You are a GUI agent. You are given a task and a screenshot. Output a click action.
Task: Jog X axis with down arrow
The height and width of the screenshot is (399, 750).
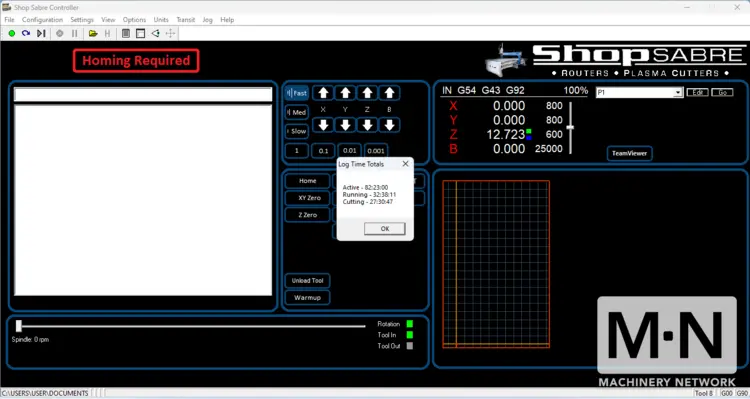(323, 125)
